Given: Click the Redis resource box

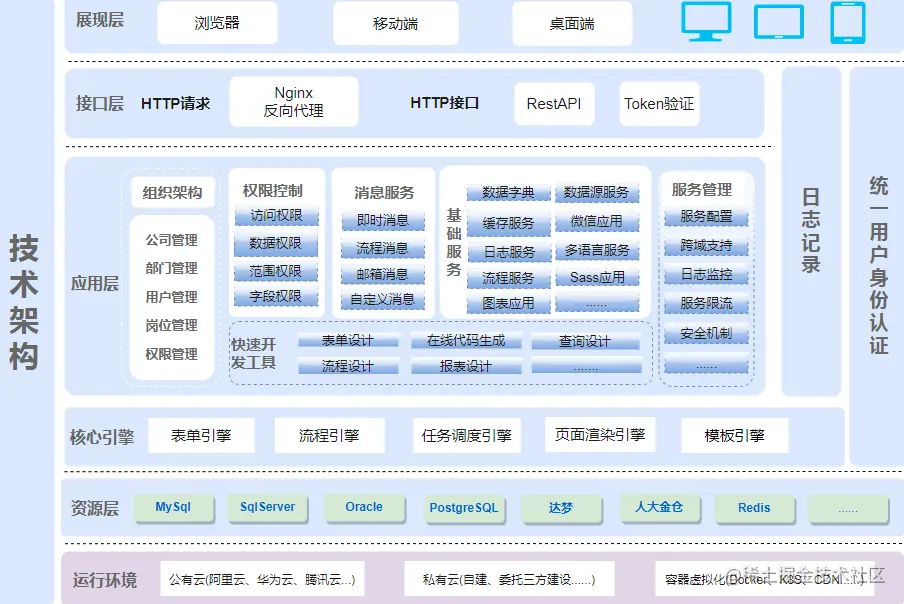Looking at the screenshot, I should (755, 508).
